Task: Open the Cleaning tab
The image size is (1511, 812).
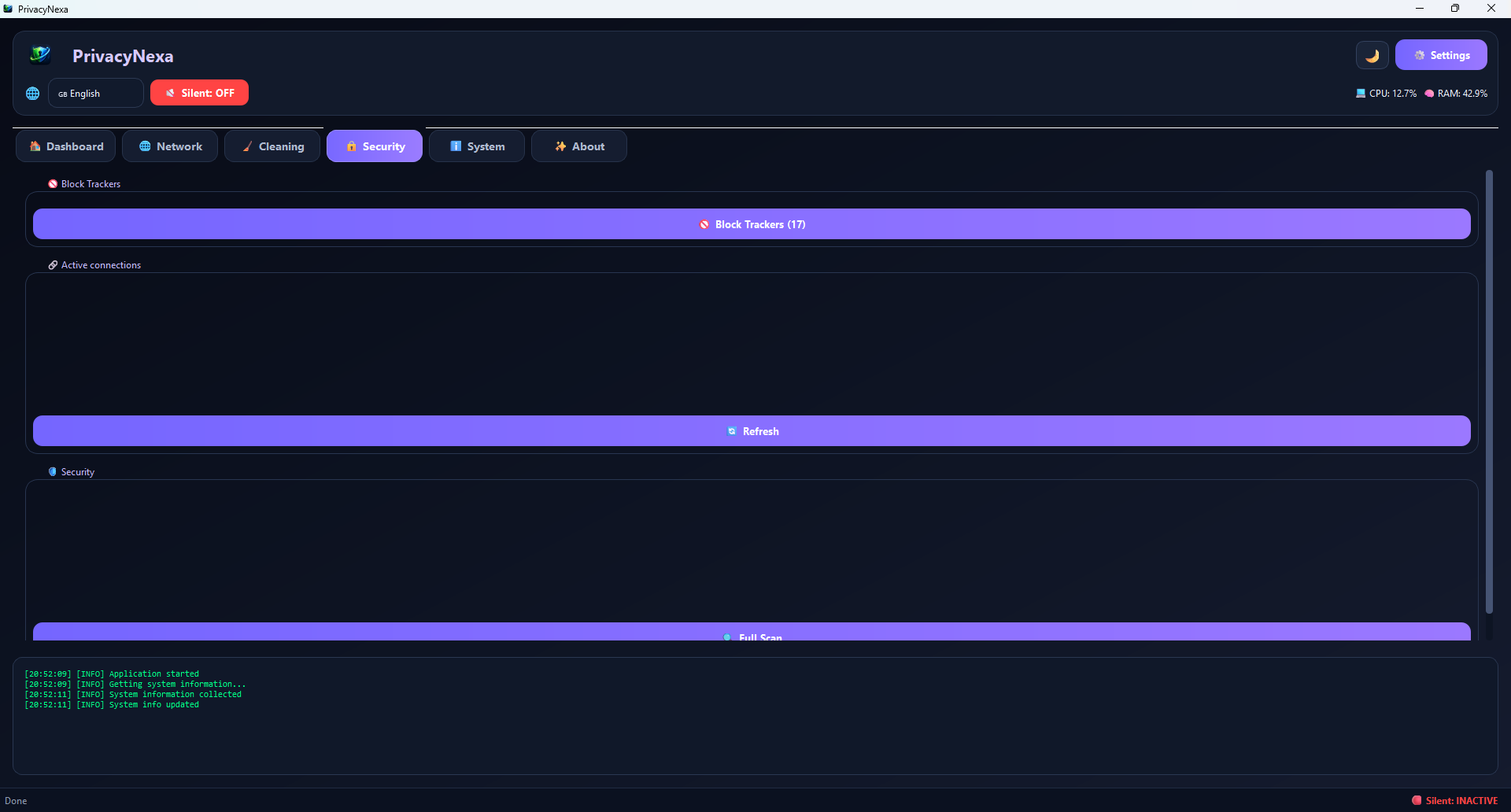Action: tap(272, 146)
